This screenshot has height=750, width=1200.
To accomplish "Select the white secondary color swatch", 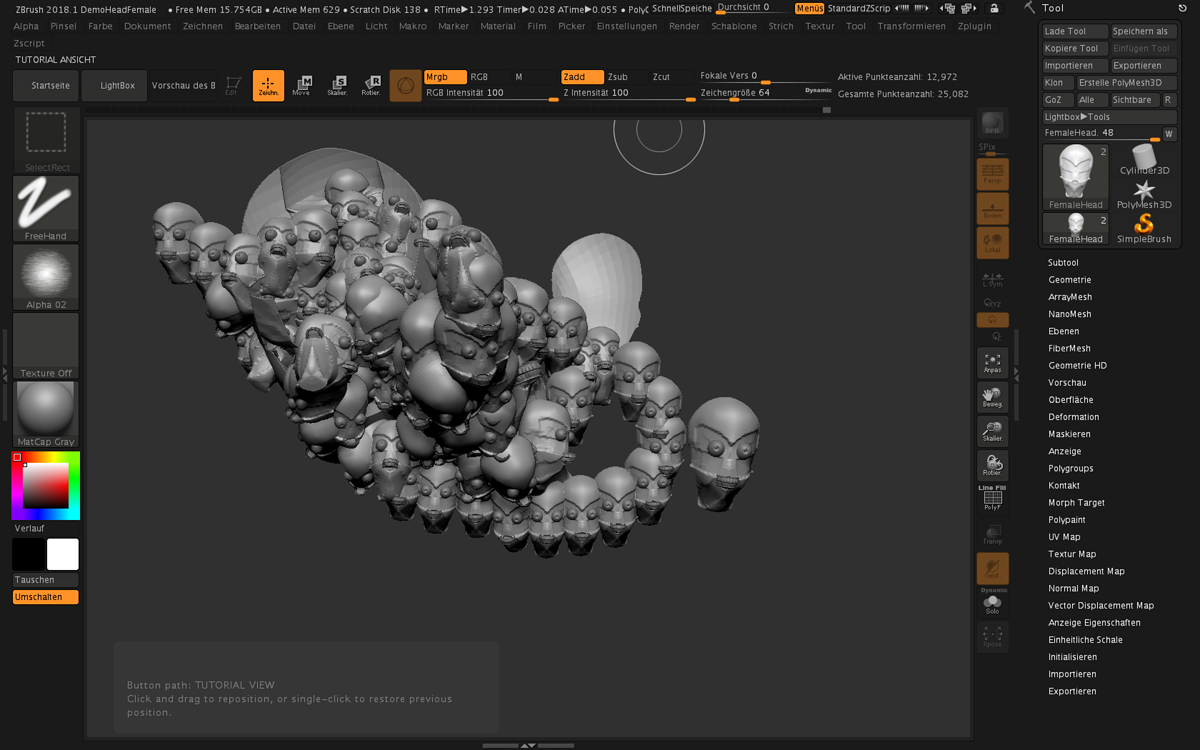I will tap(63, 554).
